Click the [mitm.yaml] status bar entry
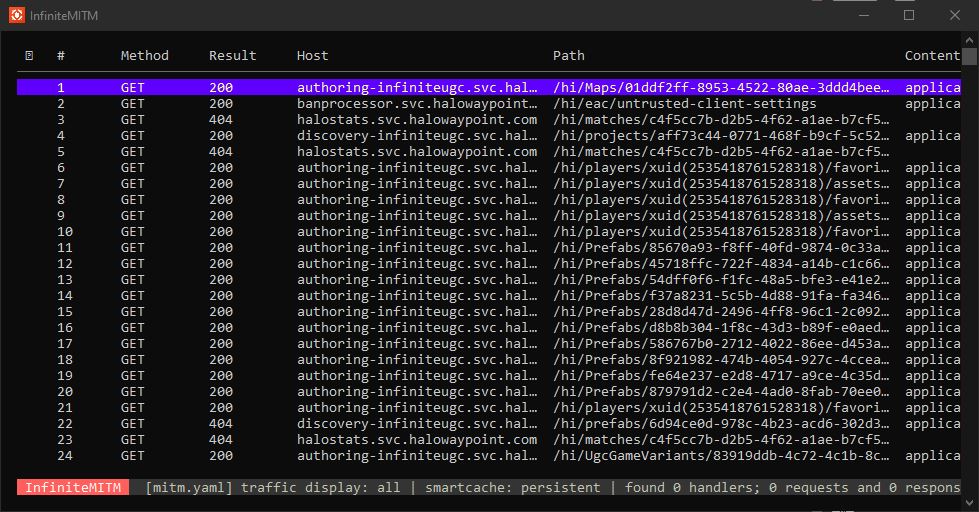 pyautogui.click(x=189, y=488)
